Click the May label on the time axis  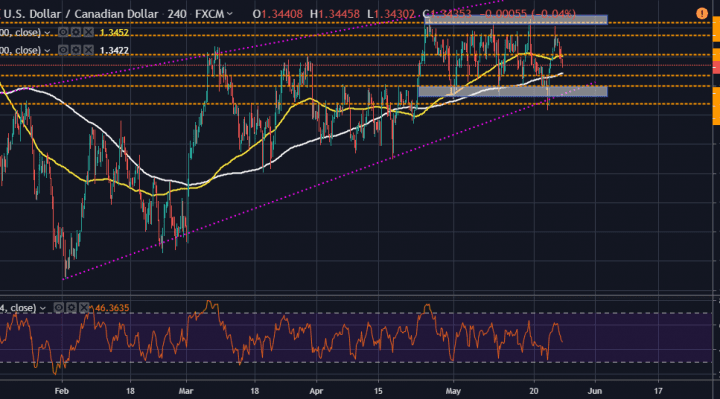(x=453, y=391)
